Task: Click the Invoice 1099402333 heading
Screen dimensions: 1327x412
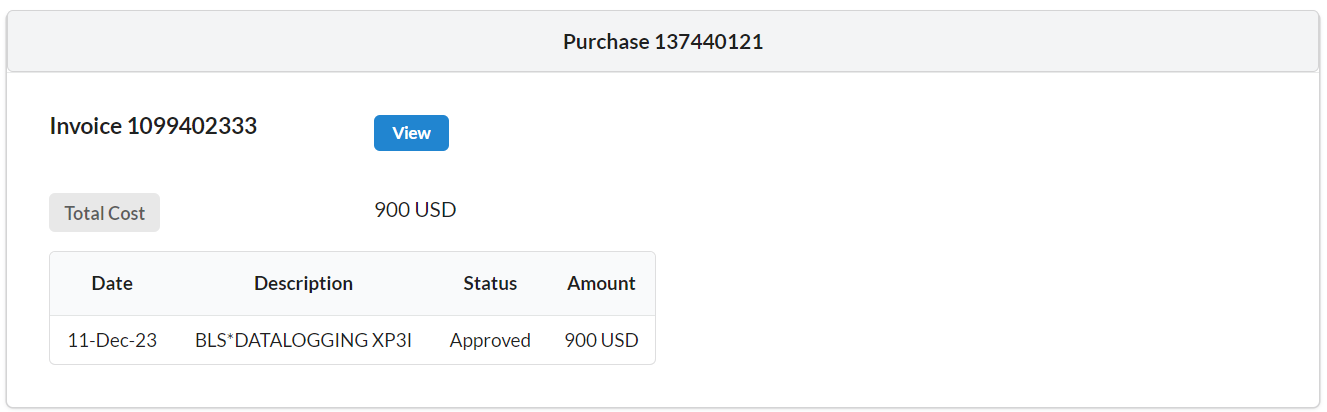Action: tap(153, 126)
